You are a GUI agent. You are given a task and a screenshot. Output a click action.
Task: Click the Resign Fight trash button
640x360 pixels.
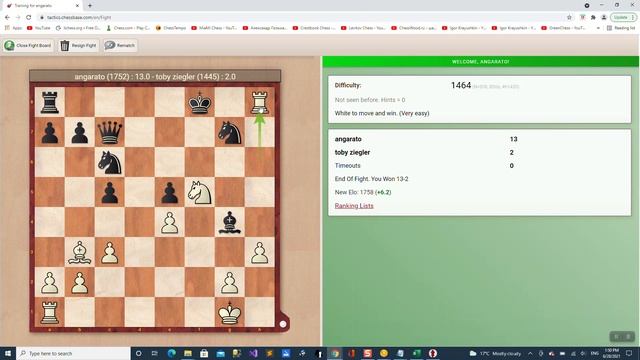click(x=78, y=45)
